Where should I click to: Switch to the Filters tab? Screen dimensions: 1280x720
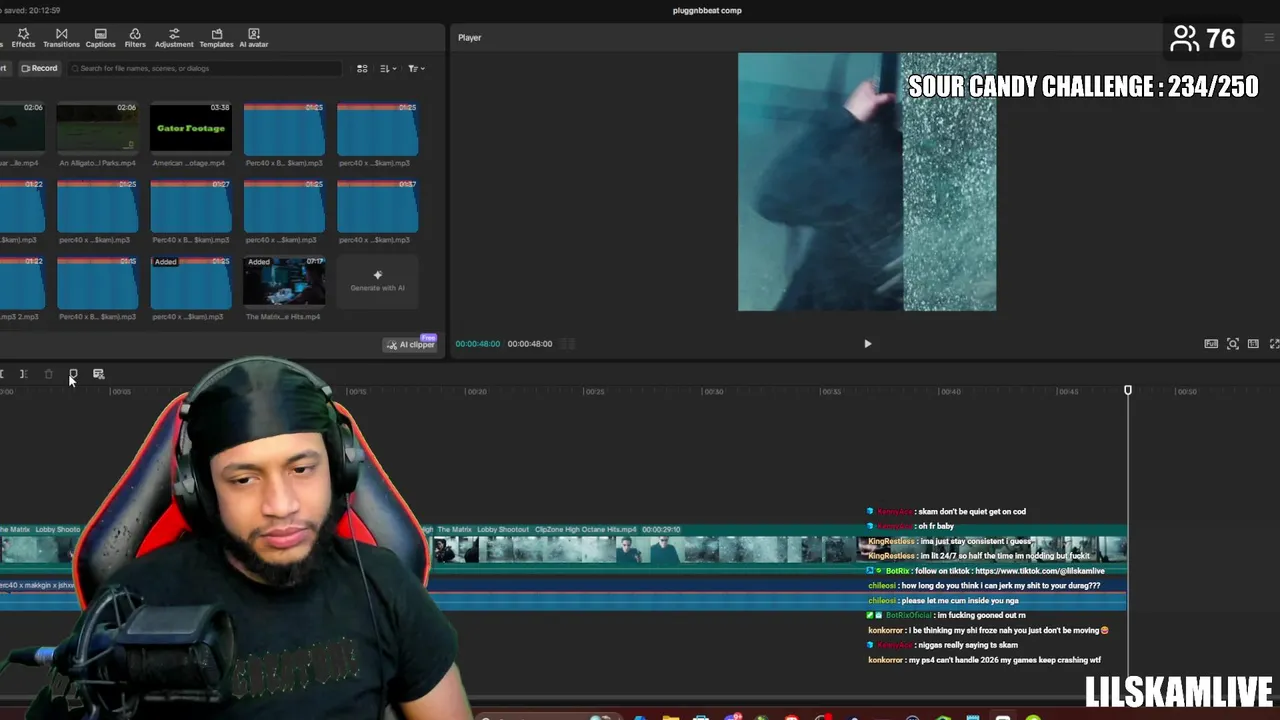point(135,38)
